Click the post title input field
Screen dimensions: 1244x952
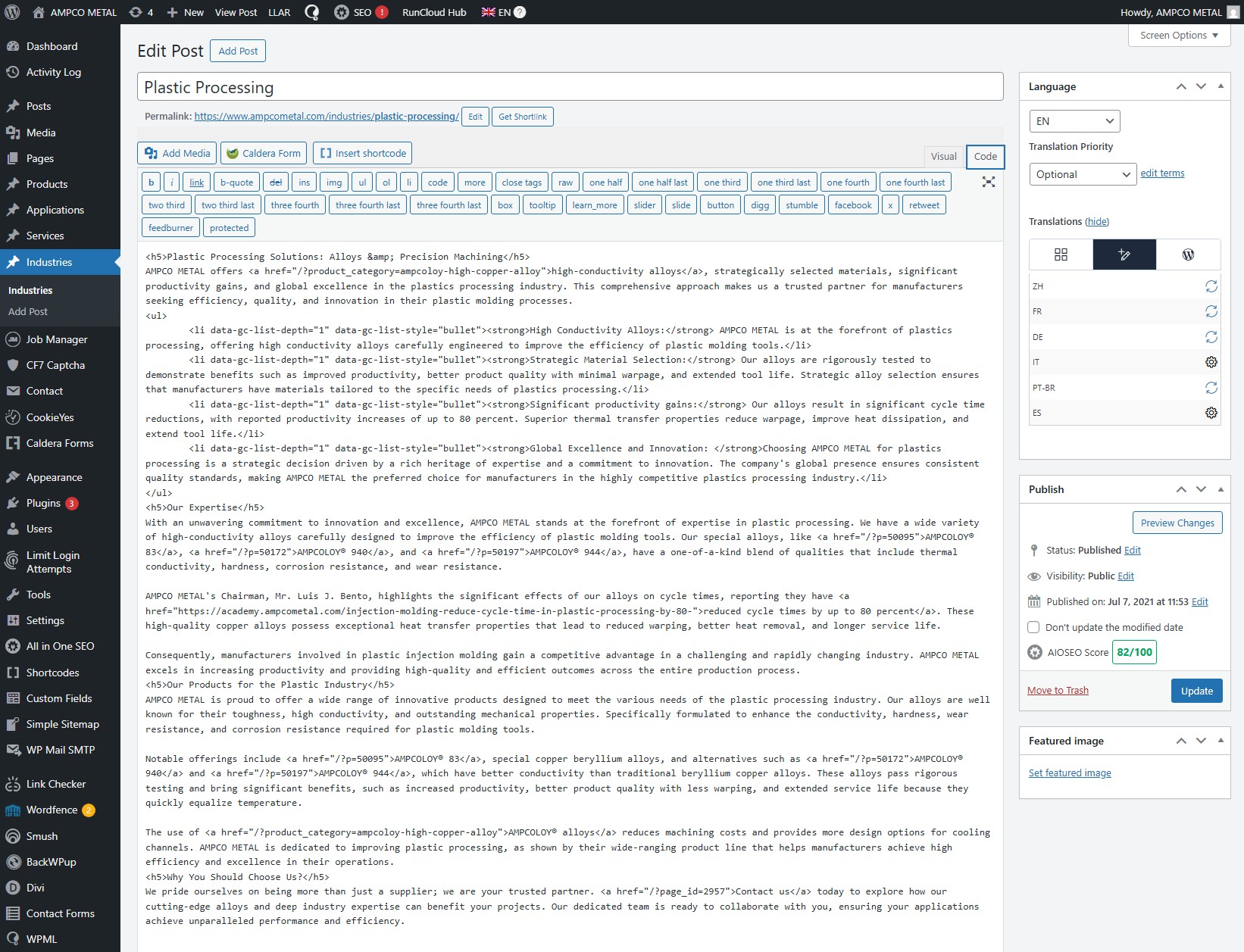[570, 87]
